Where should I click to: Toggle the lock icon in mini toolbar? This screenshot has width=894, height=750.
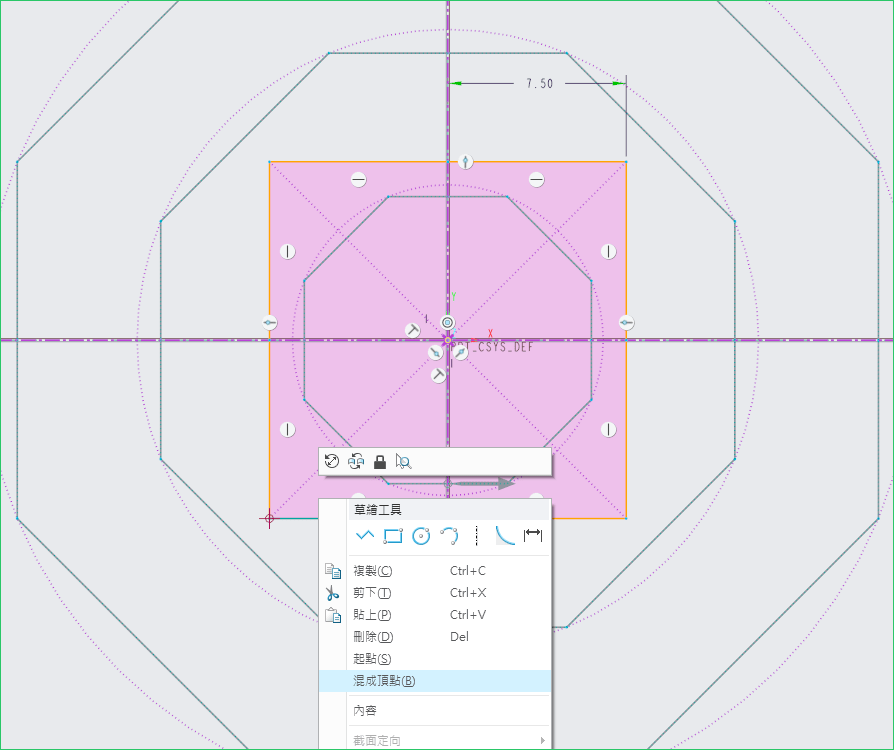[380, 461]
